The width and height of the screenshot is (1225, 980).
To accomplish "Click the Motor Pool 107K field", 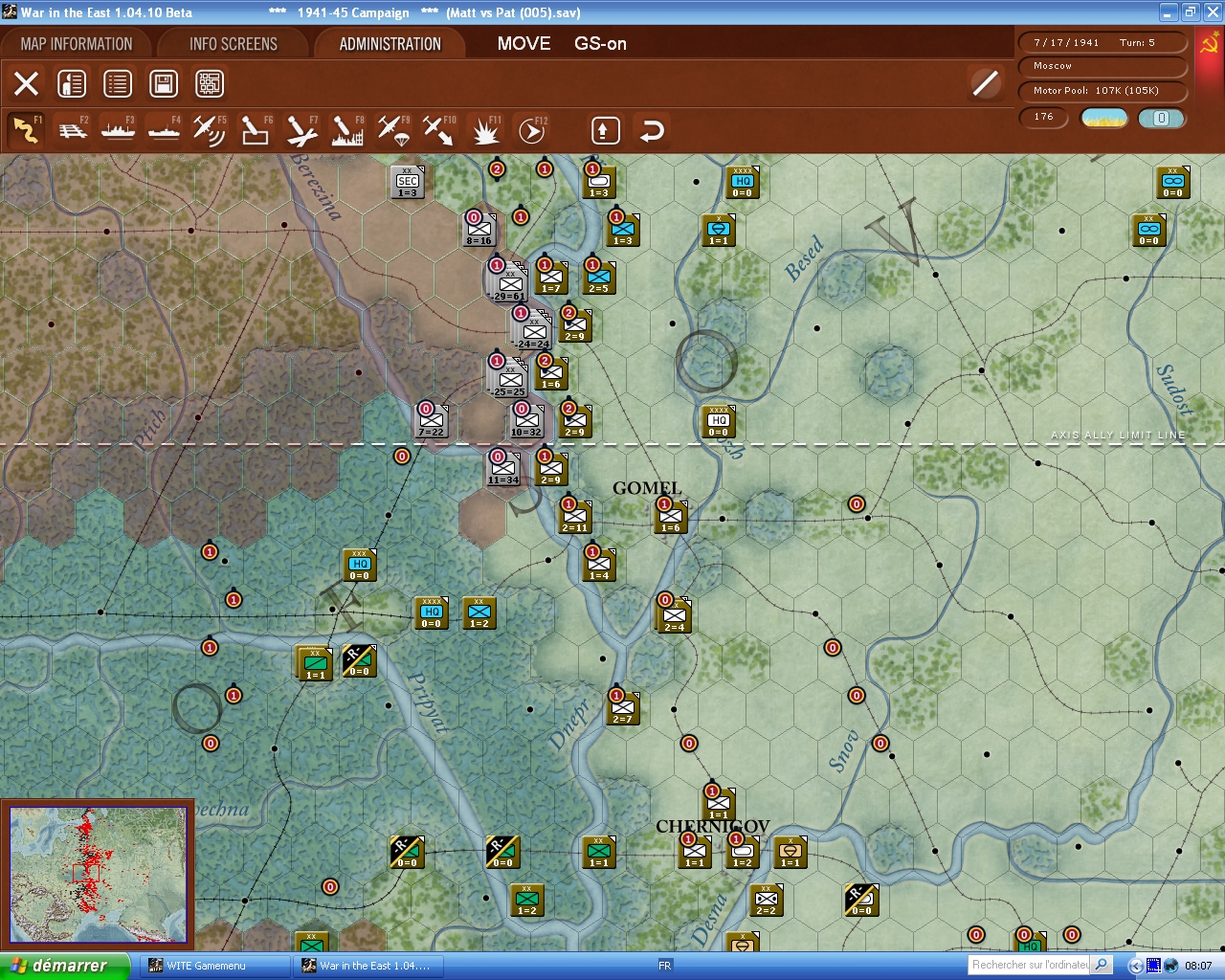I will pyautogui.click(x=1102, y=91).
